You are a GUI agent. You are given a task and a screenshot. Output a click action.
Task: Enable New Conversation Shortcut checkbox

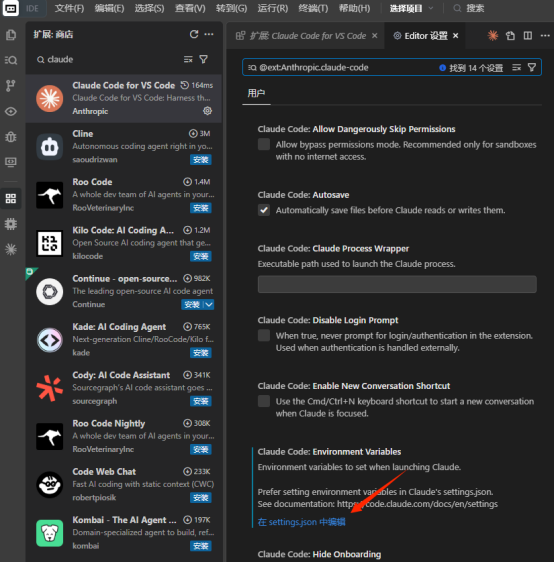coord(264,401)
